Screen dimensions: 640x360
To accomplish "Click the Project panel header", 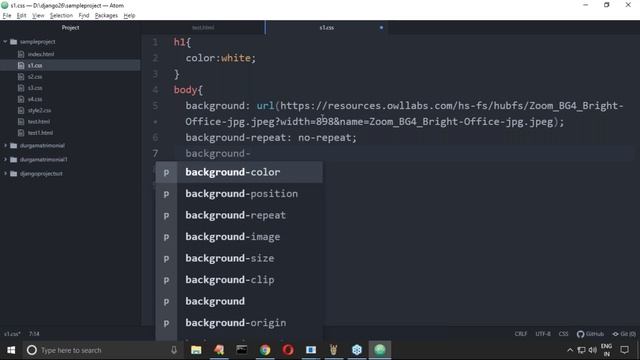I will pos(70,27).
